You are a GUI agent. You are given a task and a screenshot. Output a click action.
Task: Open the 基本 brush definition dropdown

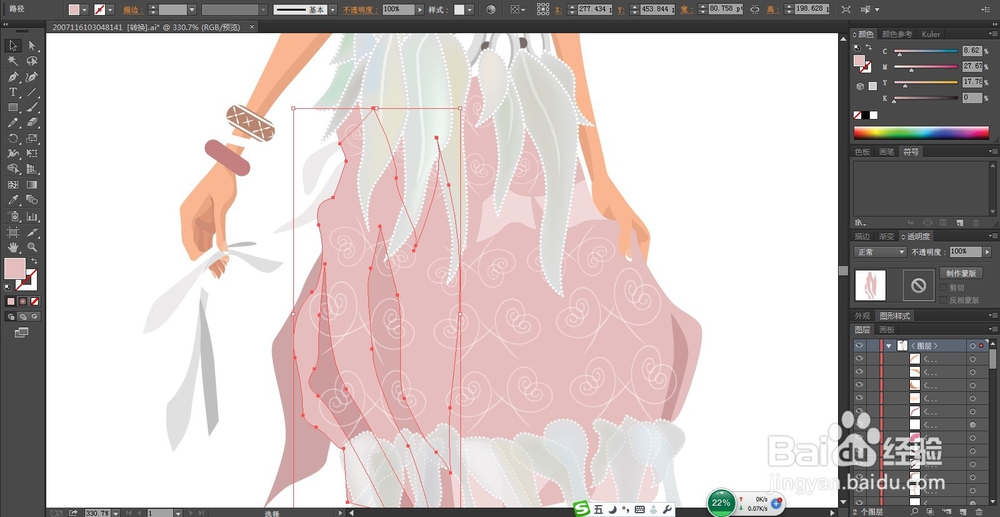pos(333,10)
